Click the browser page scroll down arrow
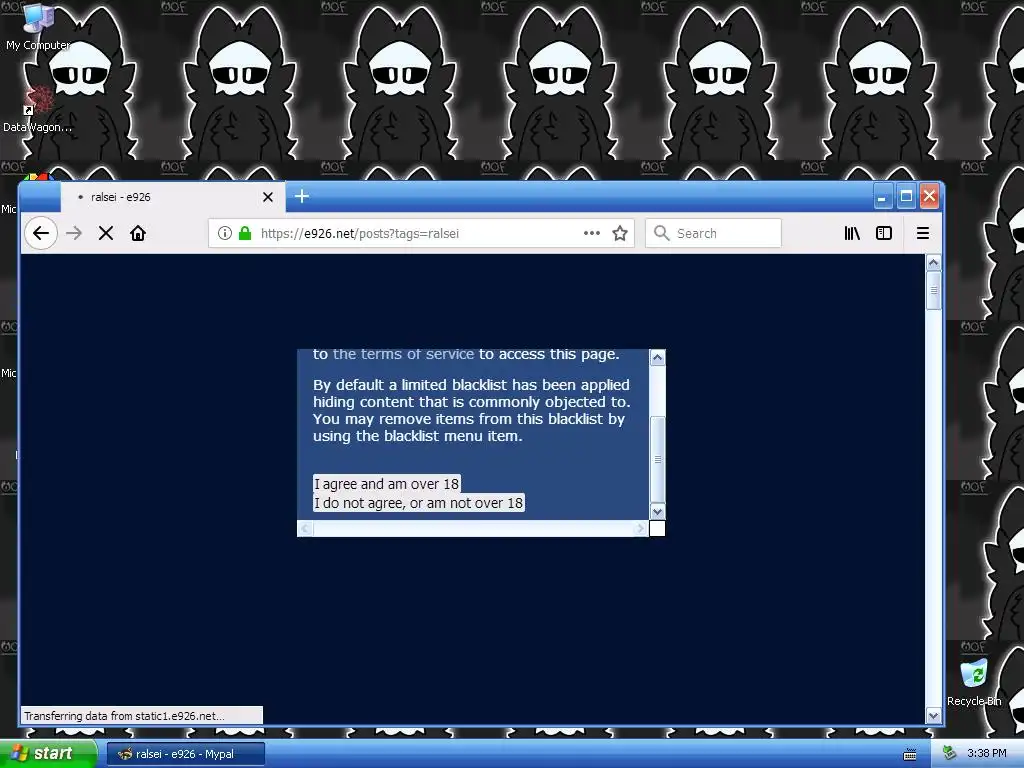This screenshot has width=1024, height=768. 934,716
